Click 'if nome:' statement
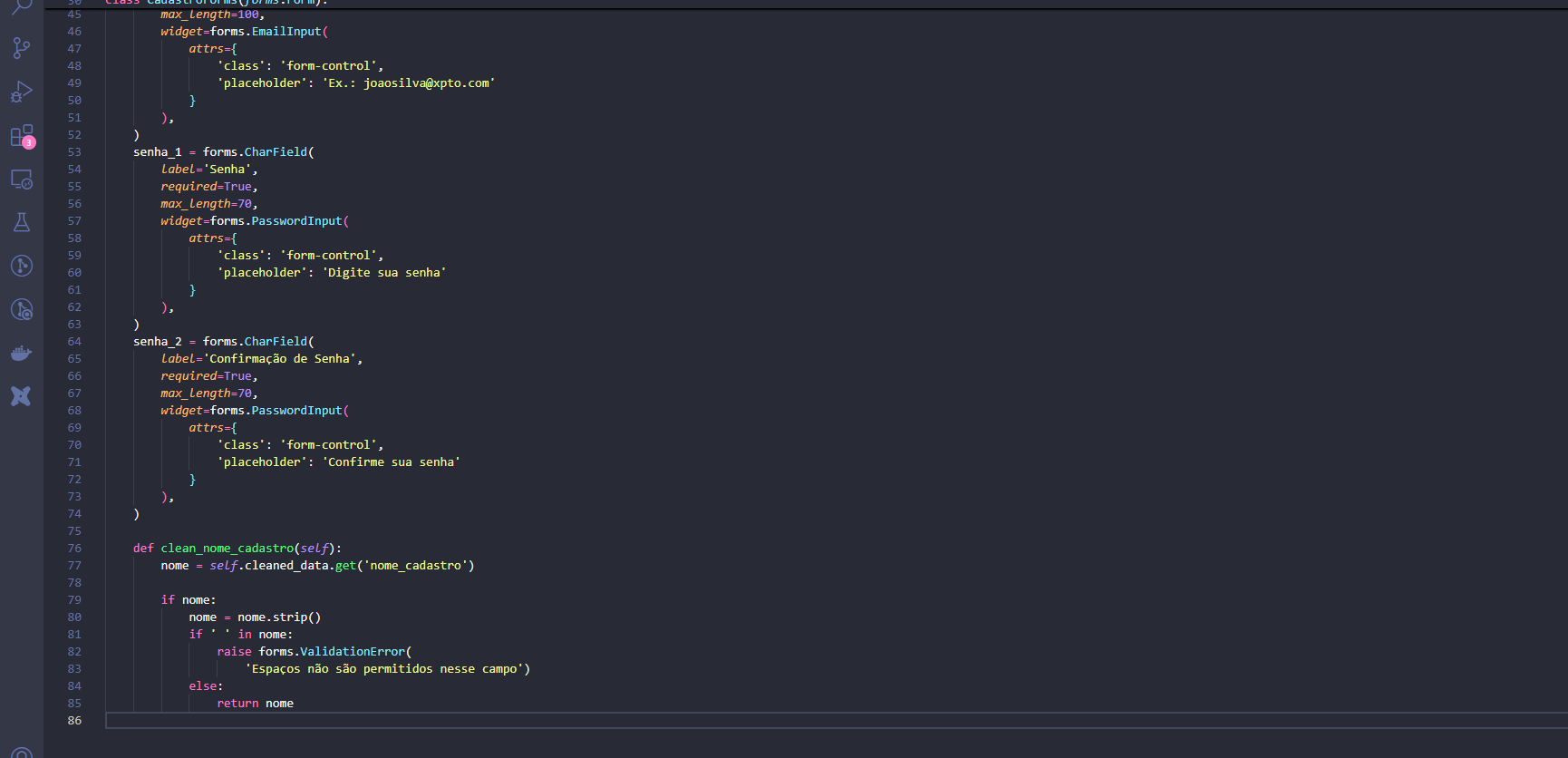1568x758 pixels. point(189,600)
